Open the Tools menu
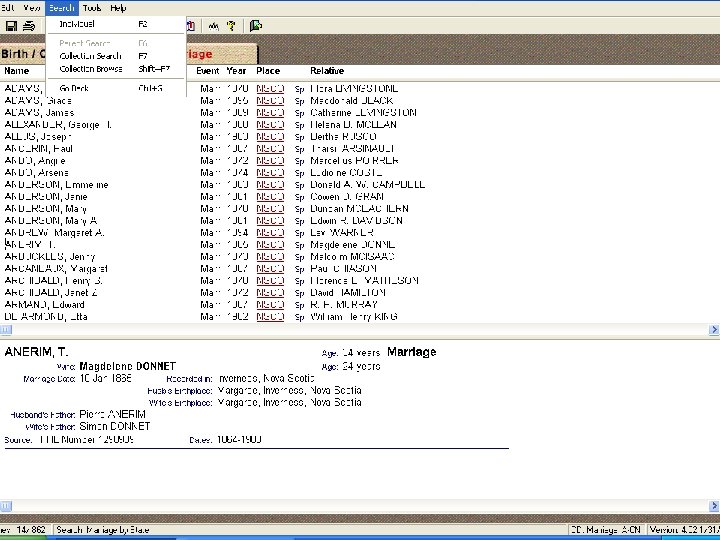Viewport: 720px width, 540px height. pyautogui.click(x=92, y=8)
